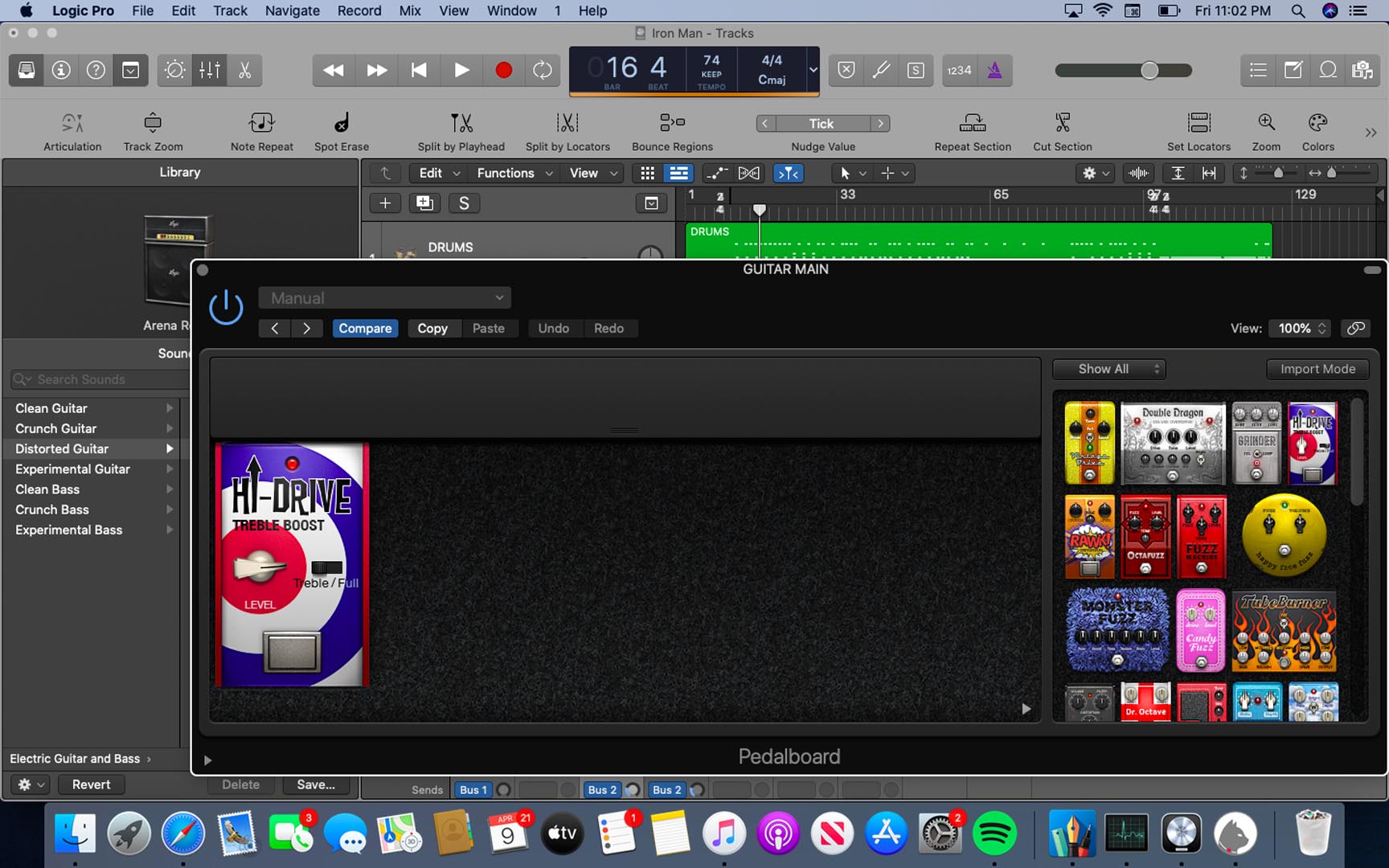
Task: Open the Track menu in menu bar
Action: (x=230, y=10)
